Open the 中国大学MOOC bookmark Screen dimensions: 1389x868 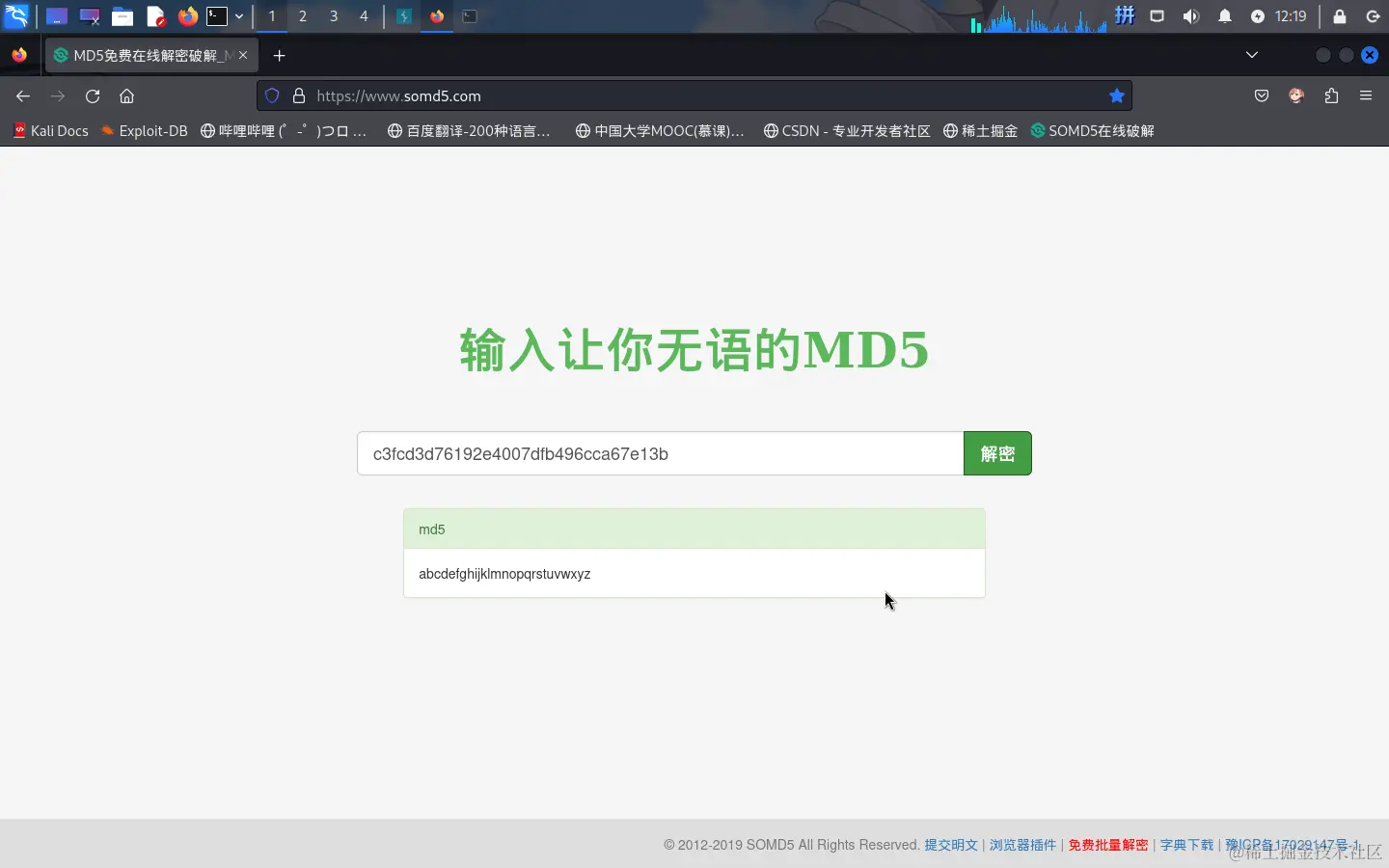point(660,130)
